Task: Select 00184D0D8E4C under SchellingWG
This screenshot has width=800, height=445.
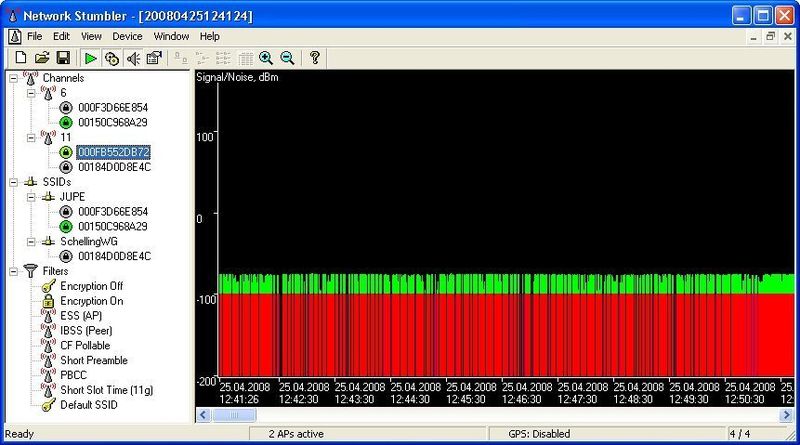Action: click(x=114, y=256)
